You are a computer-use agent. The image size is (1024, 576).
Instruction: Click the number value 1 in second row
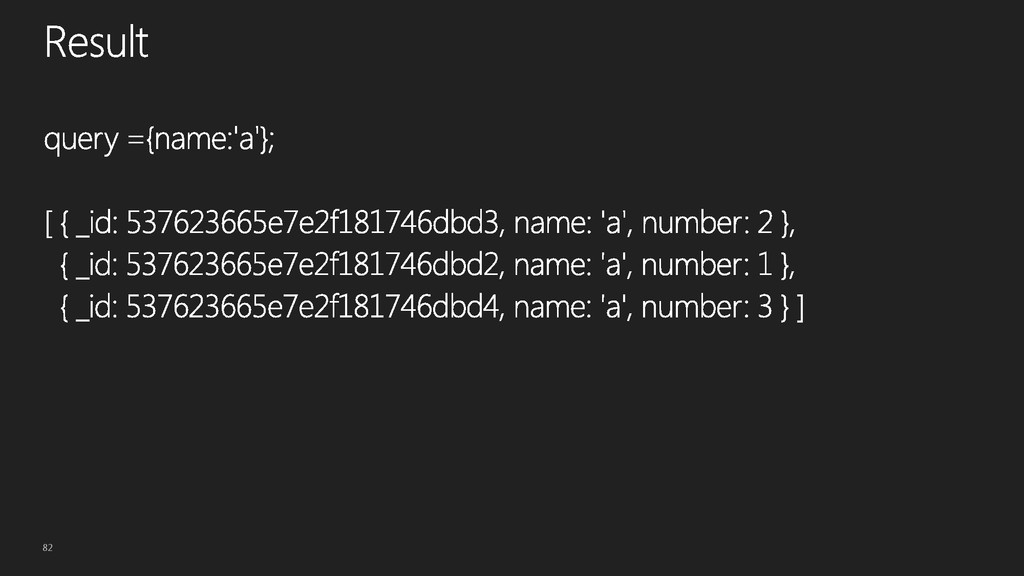click(x=765, y=264)
